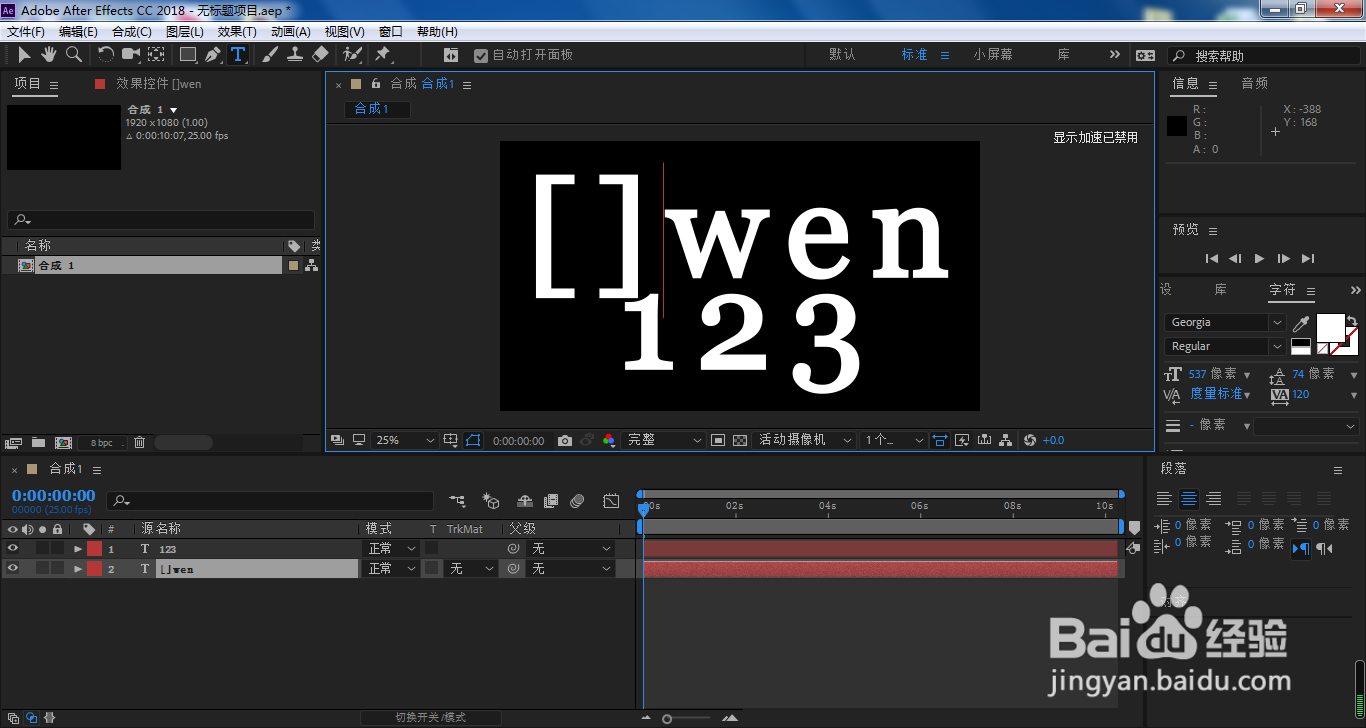The height and width of the screenshot is (728, 1366).
Task: Hide the []wen layer with eye icon
Action: pos(13,568)
